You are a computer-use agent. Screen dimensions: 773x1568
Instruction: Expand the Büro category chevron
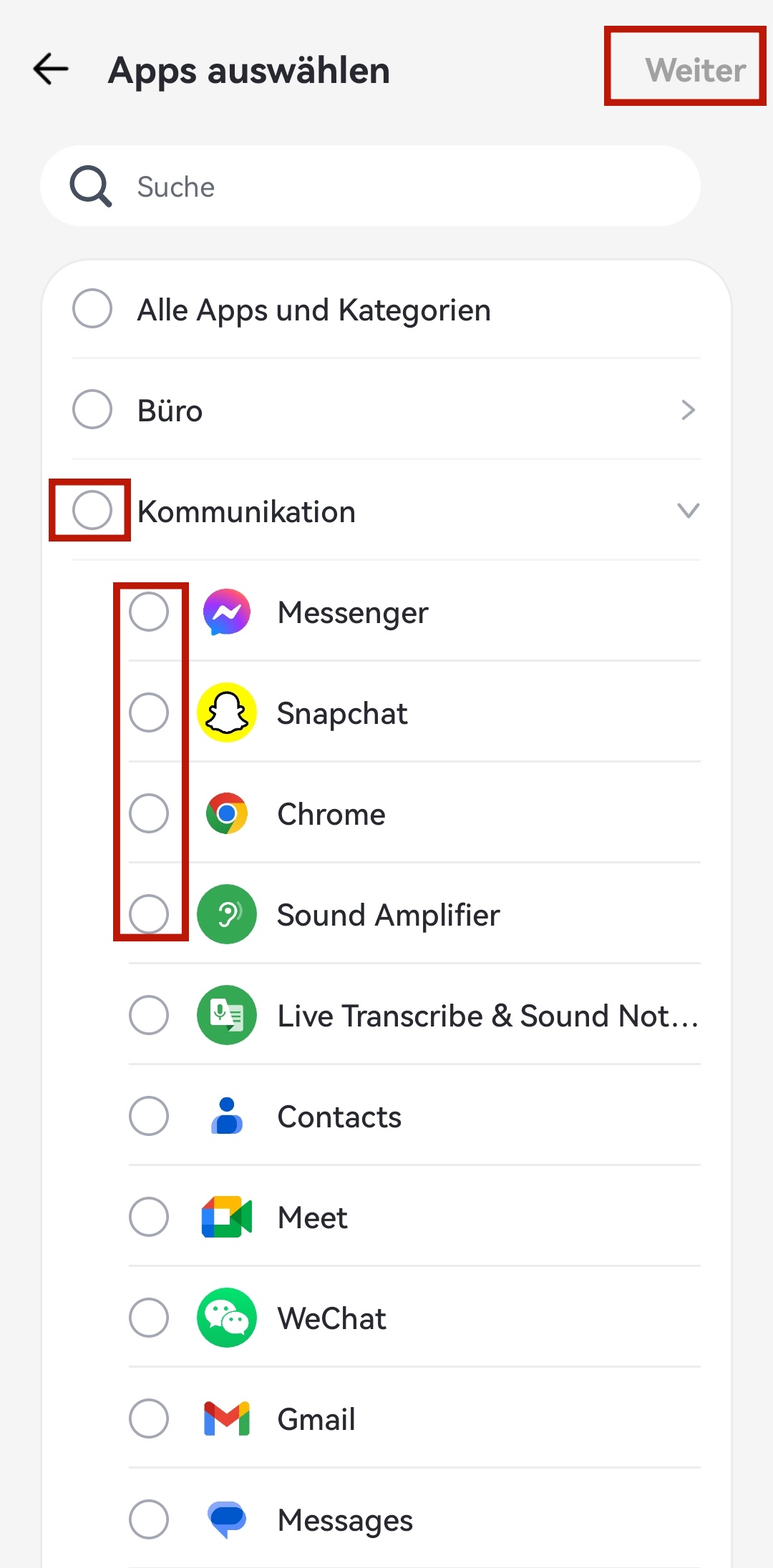click(688, 411)
